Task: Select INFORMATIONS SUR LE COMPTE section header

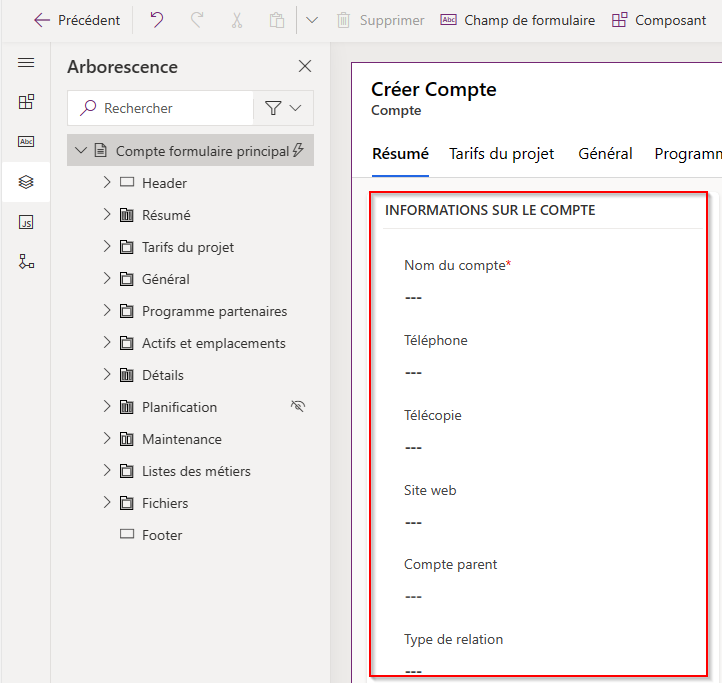Action: 490,210
